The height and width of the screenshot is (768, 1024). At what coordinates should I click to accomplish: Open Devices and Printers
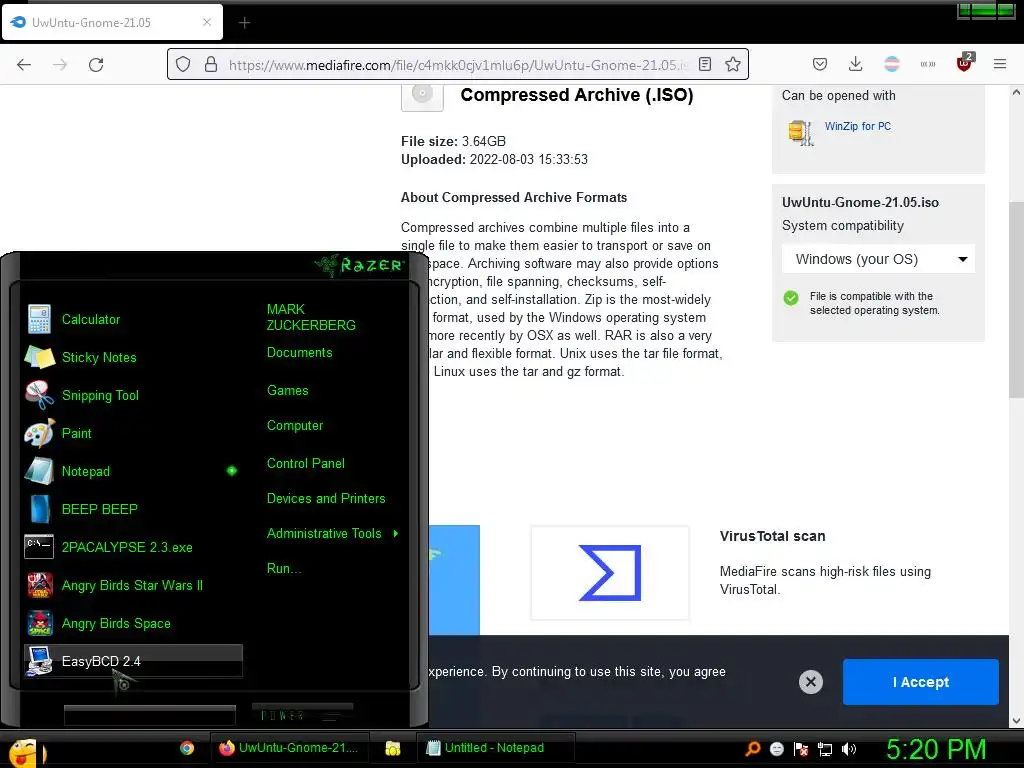(326, 499)
